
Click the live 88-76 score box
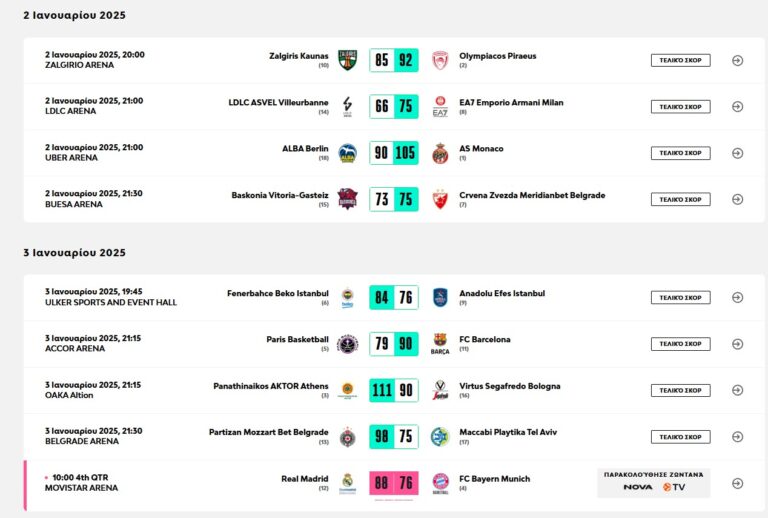[x=393, y=483]
